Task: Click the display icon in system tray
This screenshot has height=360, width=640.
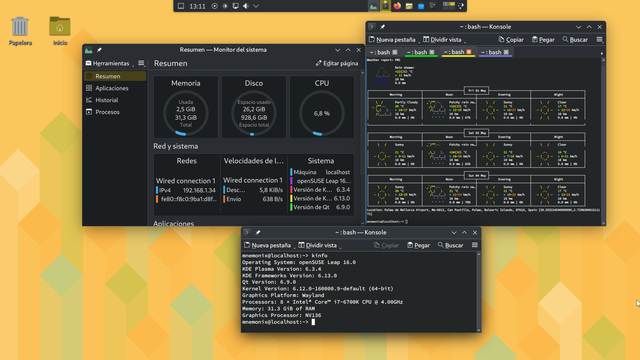Action: 236,6
